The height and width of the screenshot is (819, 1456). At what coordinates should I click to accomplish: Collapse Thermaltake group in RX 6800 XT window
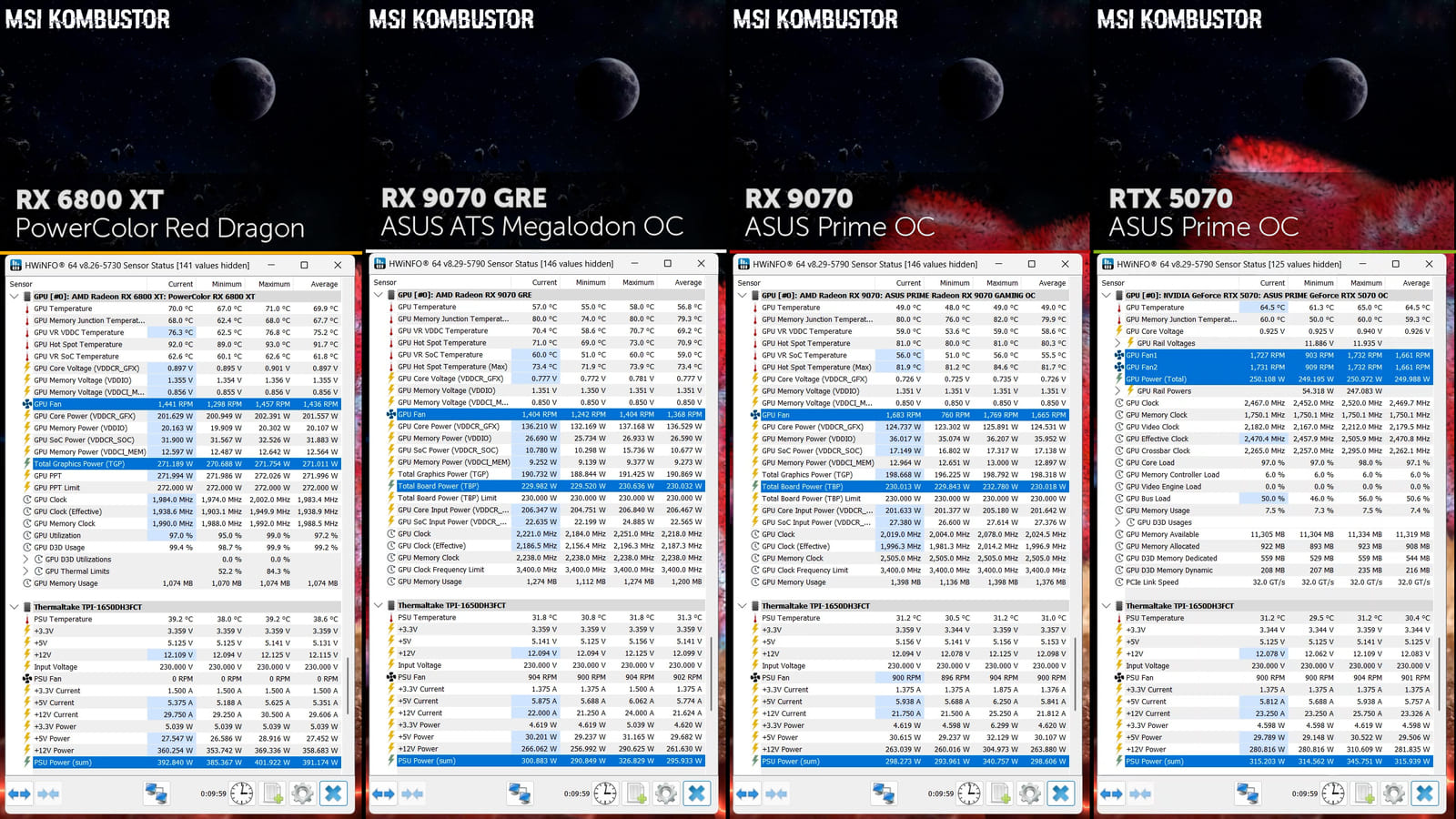click(x=14, y=607)
